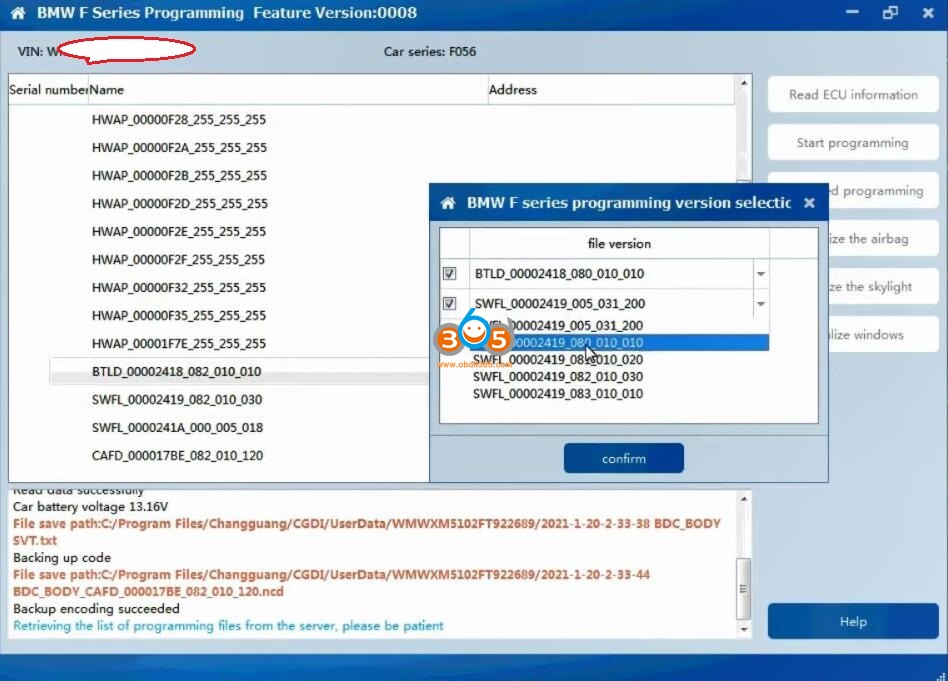The height and width of the screenshot is (681, 948).
Task: Click log panel scrollbar down arrow
Action: (744, 629)
